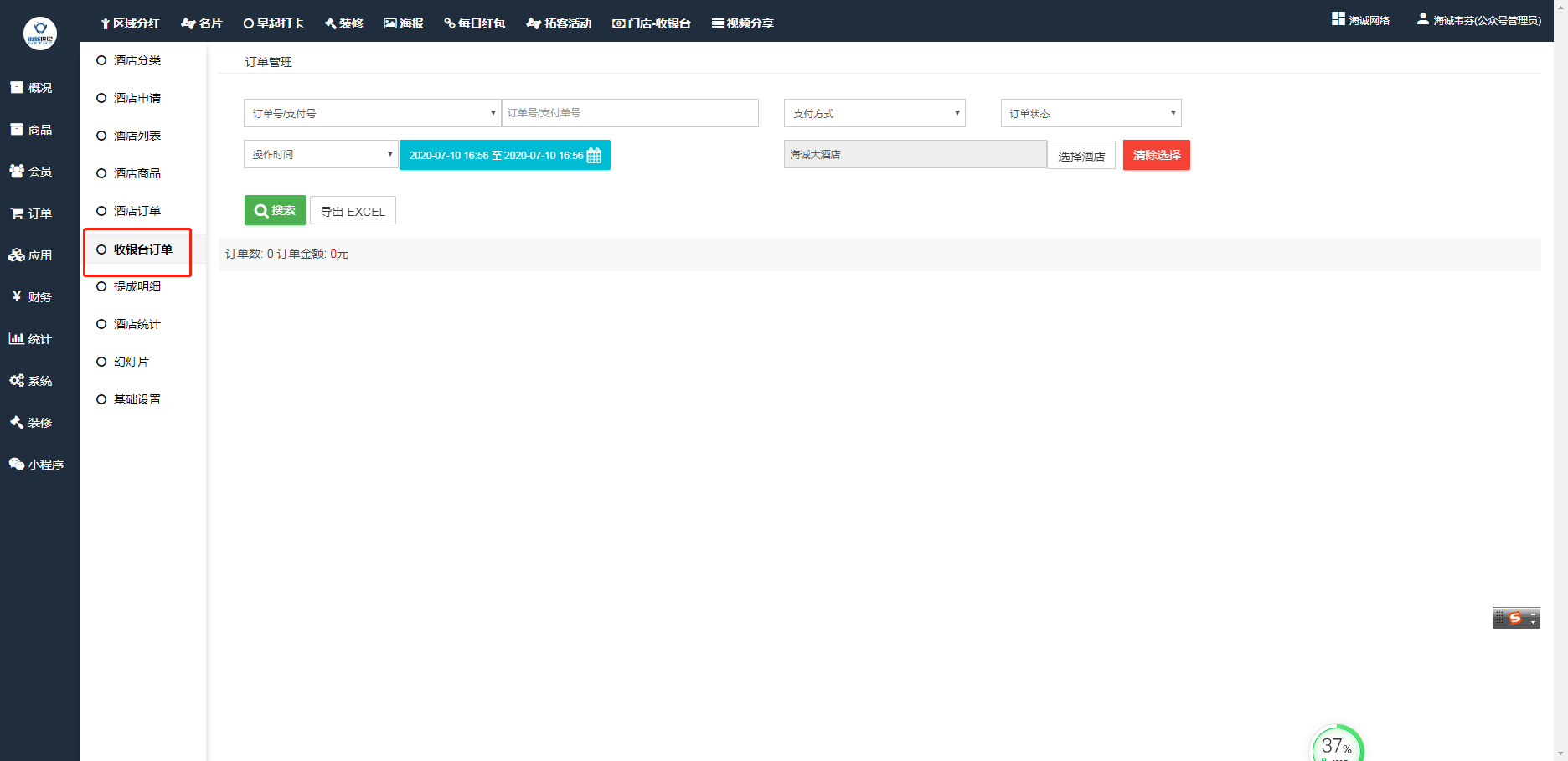Expand the 操作时间 time type dropdown
This screenshot has width=1568, height=761.
coord(321,154)
